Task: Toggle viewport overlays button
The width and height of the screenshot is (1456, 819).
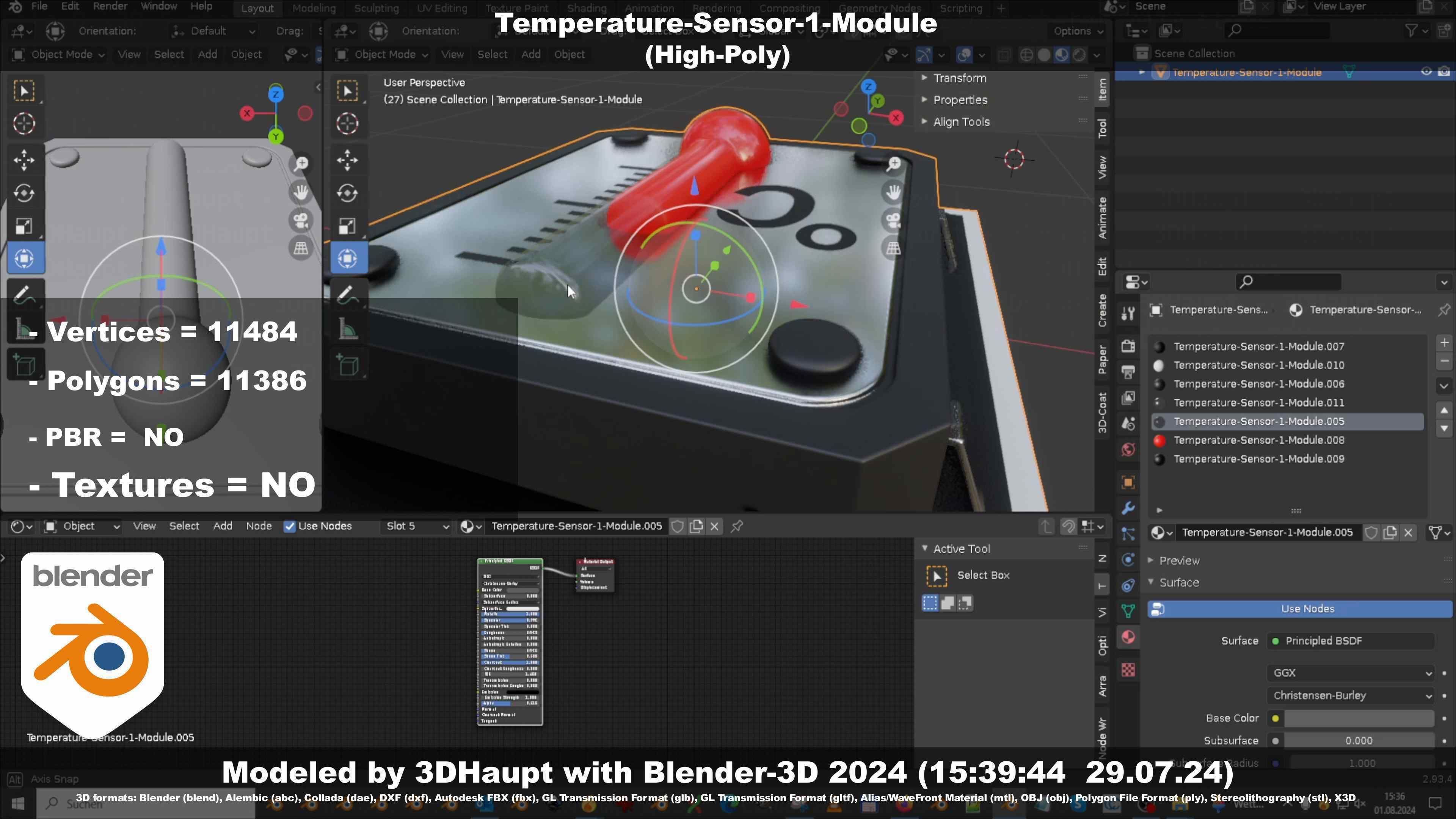Action: tap(964, 55)
